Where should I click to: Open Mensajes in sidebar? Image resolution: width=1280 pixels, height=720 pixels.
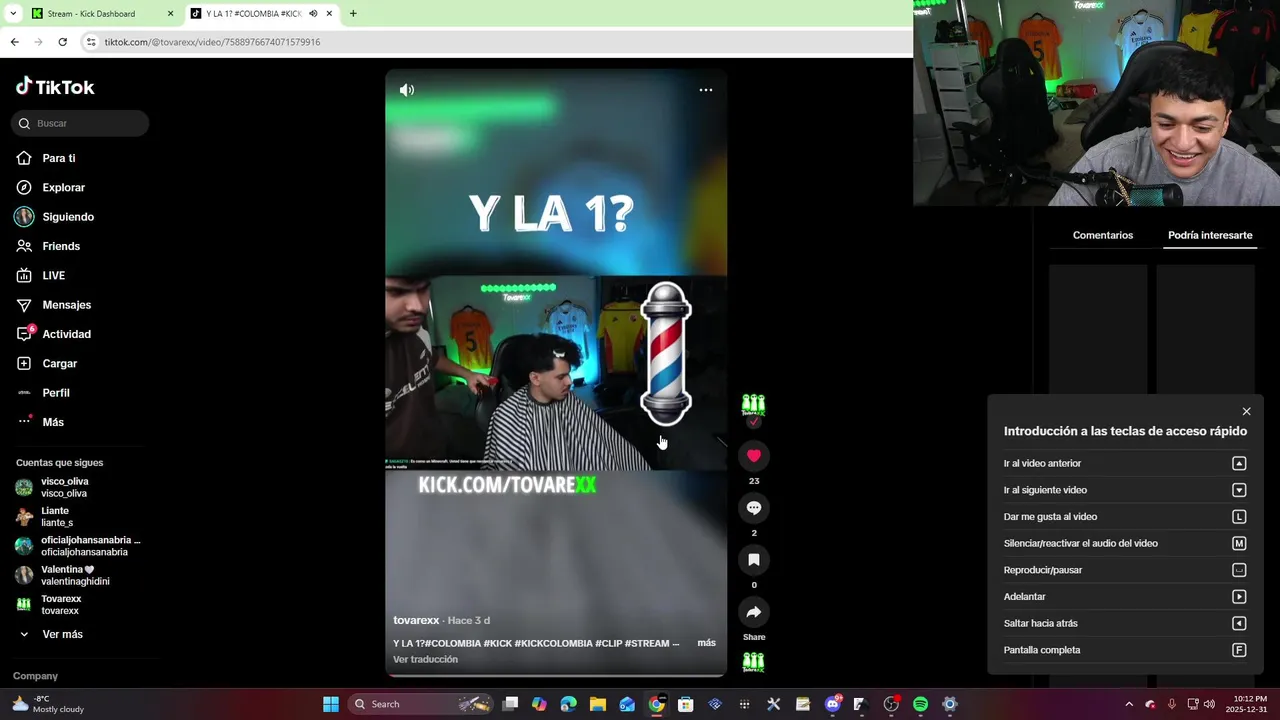tap(66, 305)
